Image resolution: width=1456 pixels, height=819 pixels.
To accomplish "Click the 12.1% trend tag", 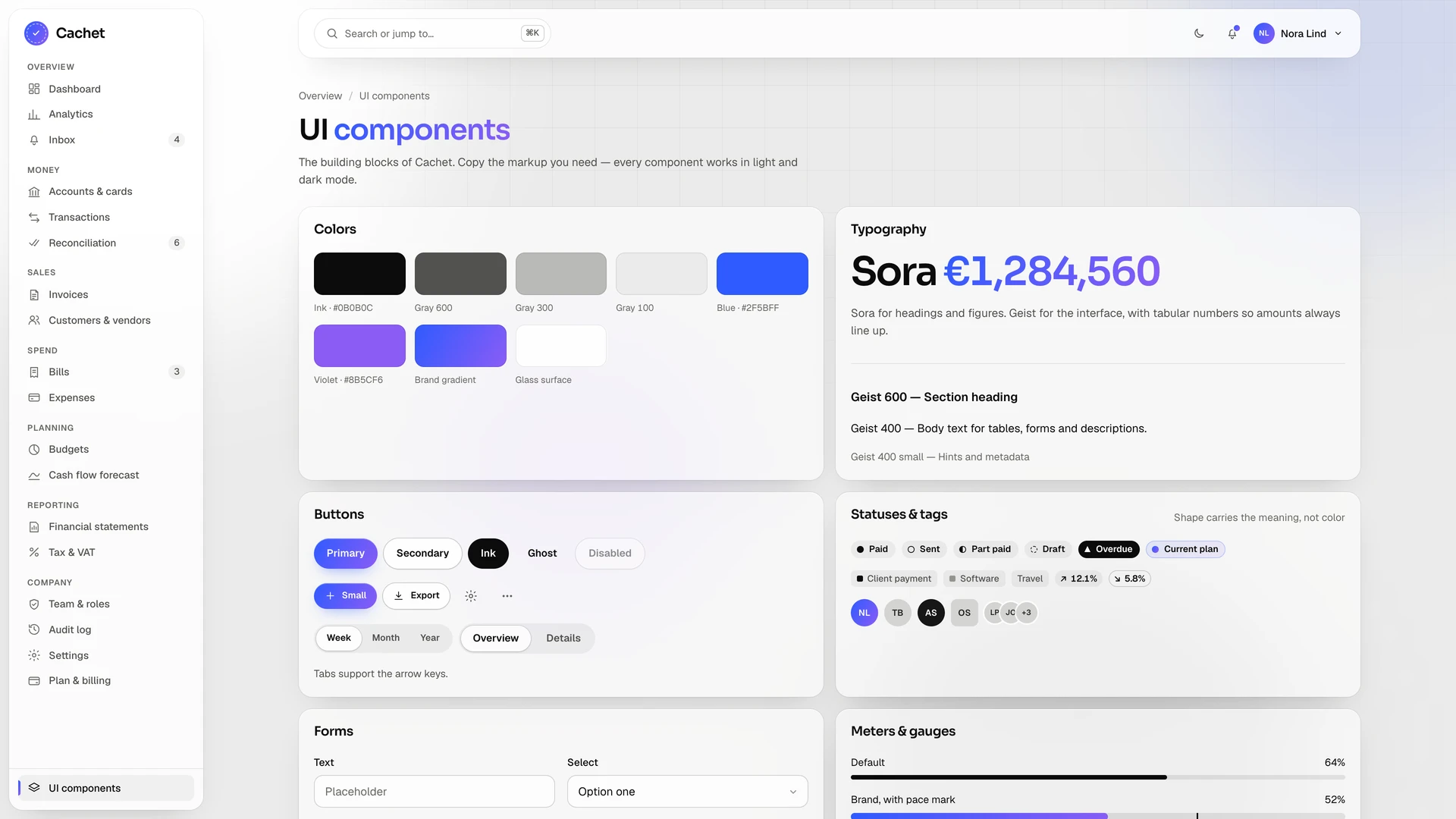I will [x=1078, y=579].
